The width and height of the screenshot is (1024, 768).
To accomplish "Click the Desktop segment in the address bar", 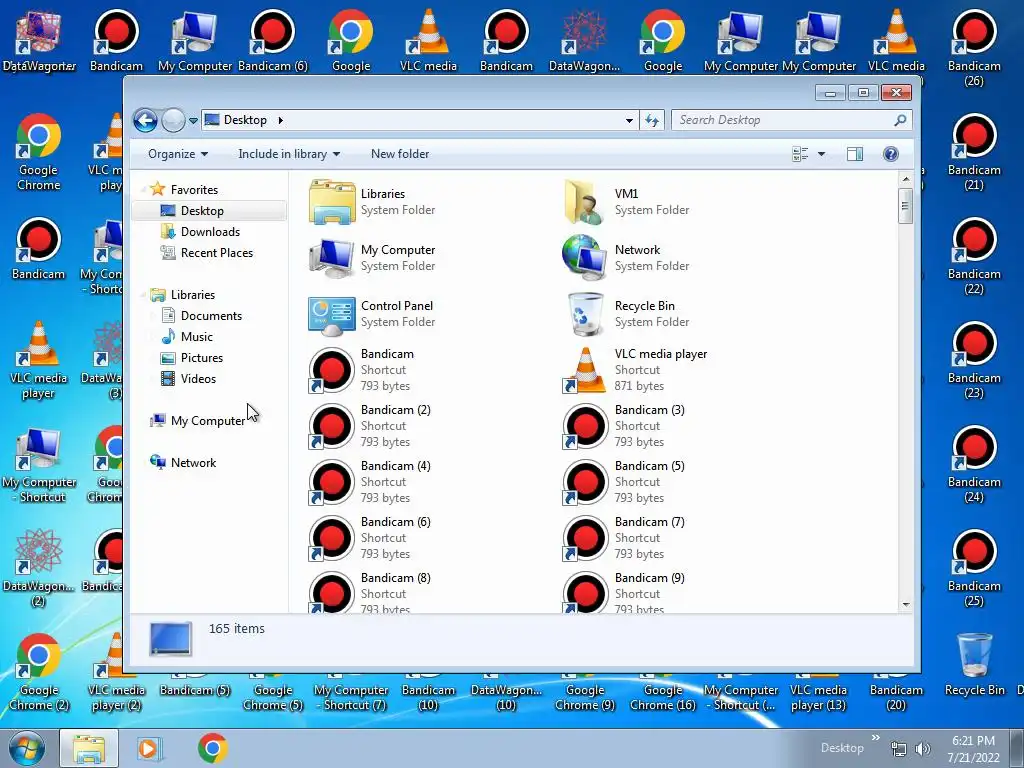I will (245, 120).
